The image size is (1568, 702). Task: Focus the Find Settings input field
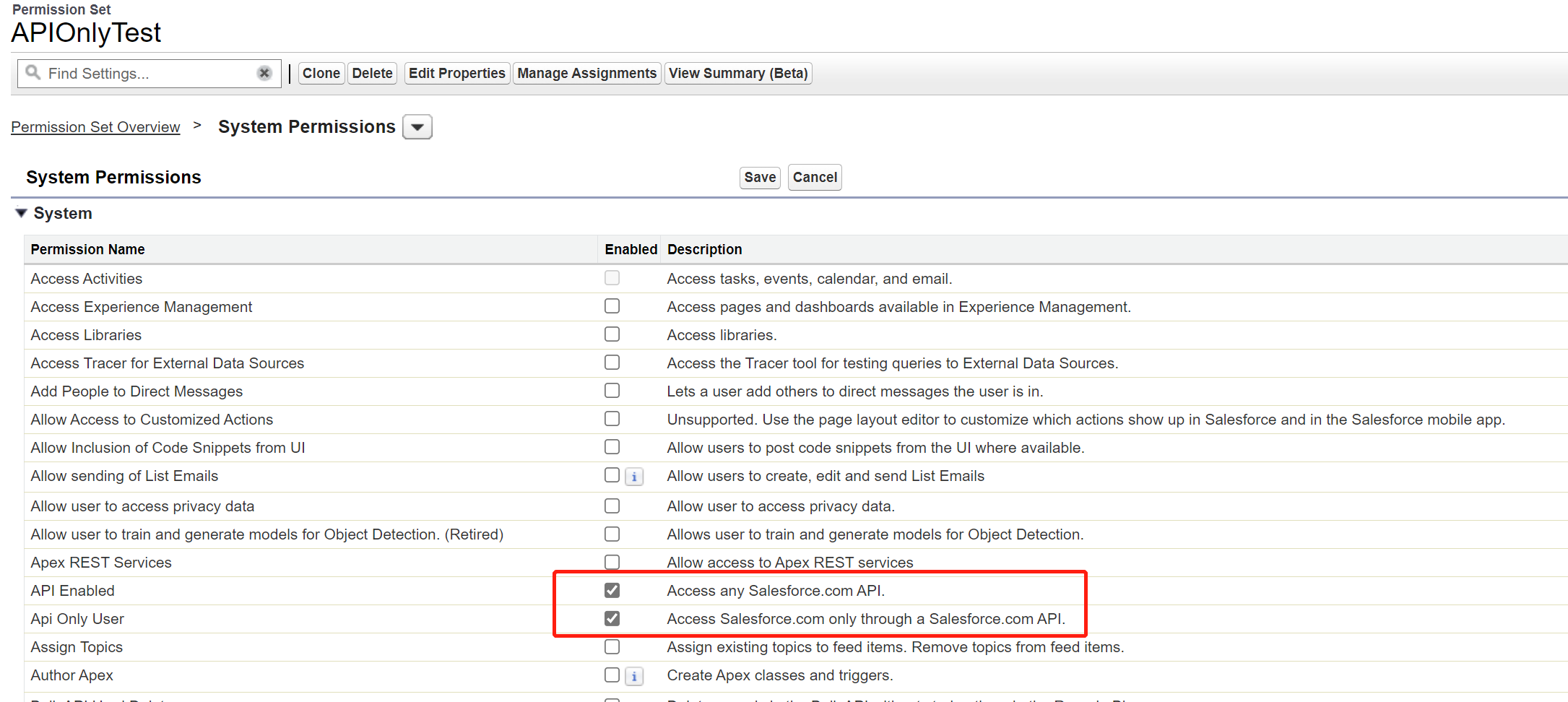pos(150,73)
